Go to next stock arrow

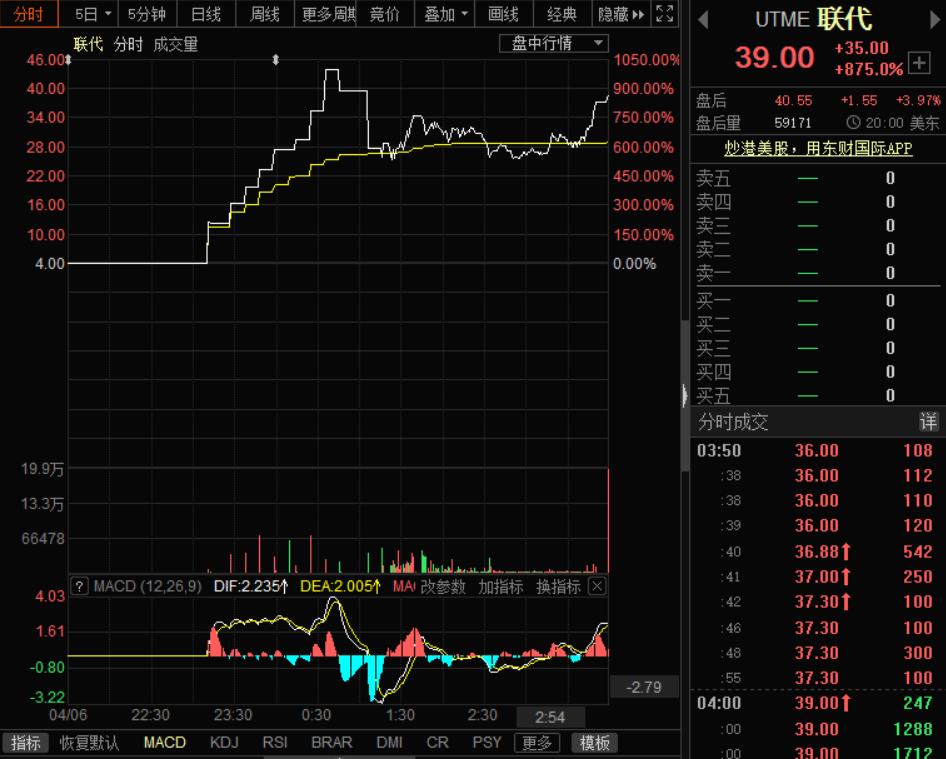pos(935,20)
